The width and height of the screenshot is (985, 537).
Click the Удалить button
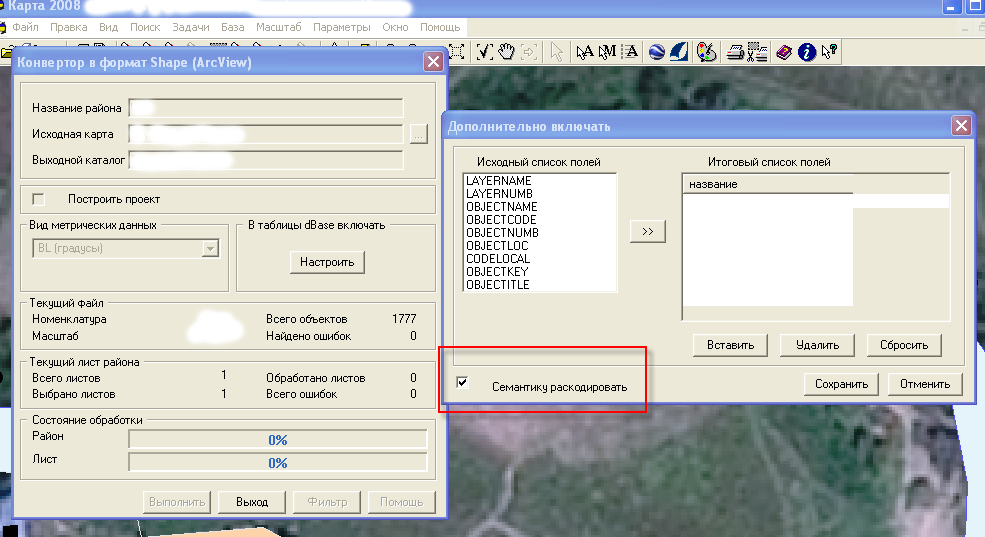coord(817,345)
